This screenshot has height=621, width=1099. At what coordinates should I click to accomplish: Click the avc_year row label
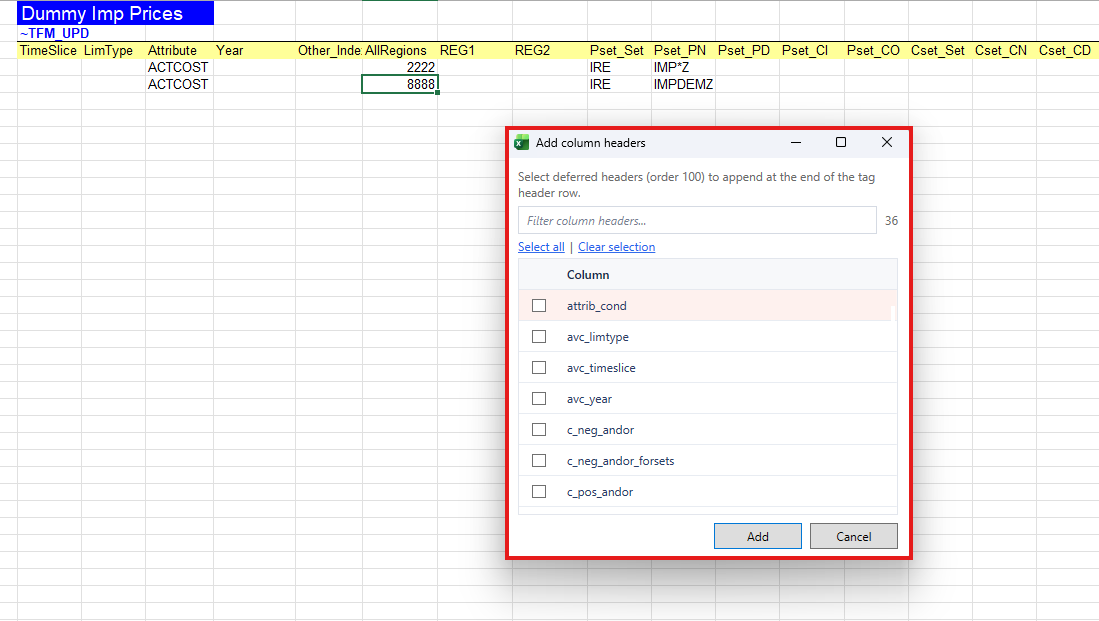point(589,399)
